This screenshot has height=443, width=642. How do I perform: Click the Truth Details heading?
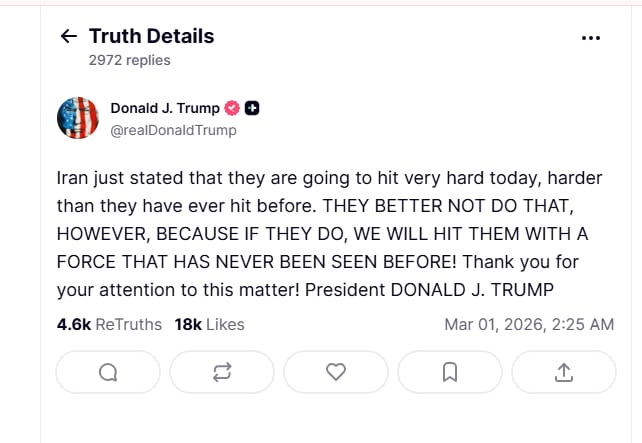(151, 37)
